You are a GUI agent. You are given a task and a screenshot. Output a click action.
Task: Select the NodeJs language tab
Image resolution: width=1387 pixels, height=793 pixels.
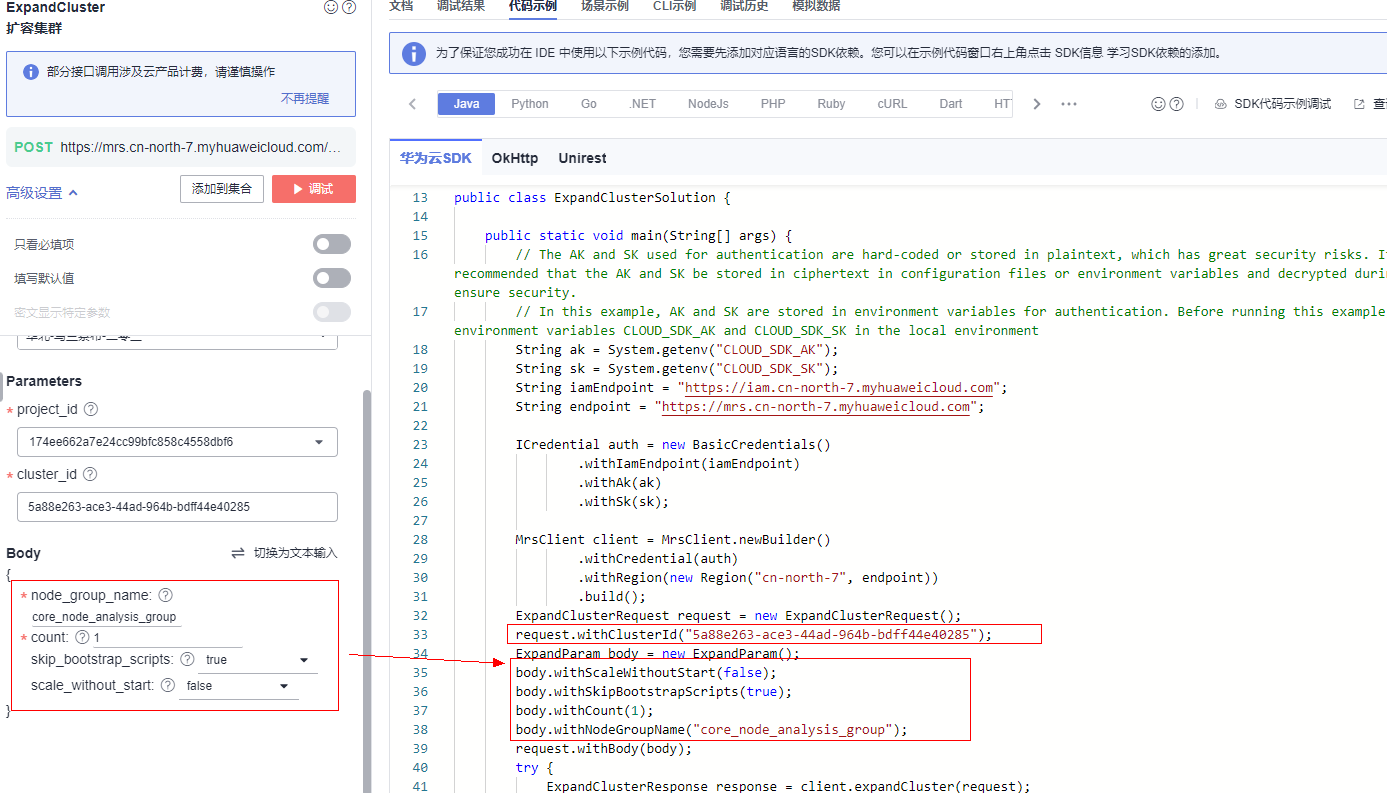708,104
